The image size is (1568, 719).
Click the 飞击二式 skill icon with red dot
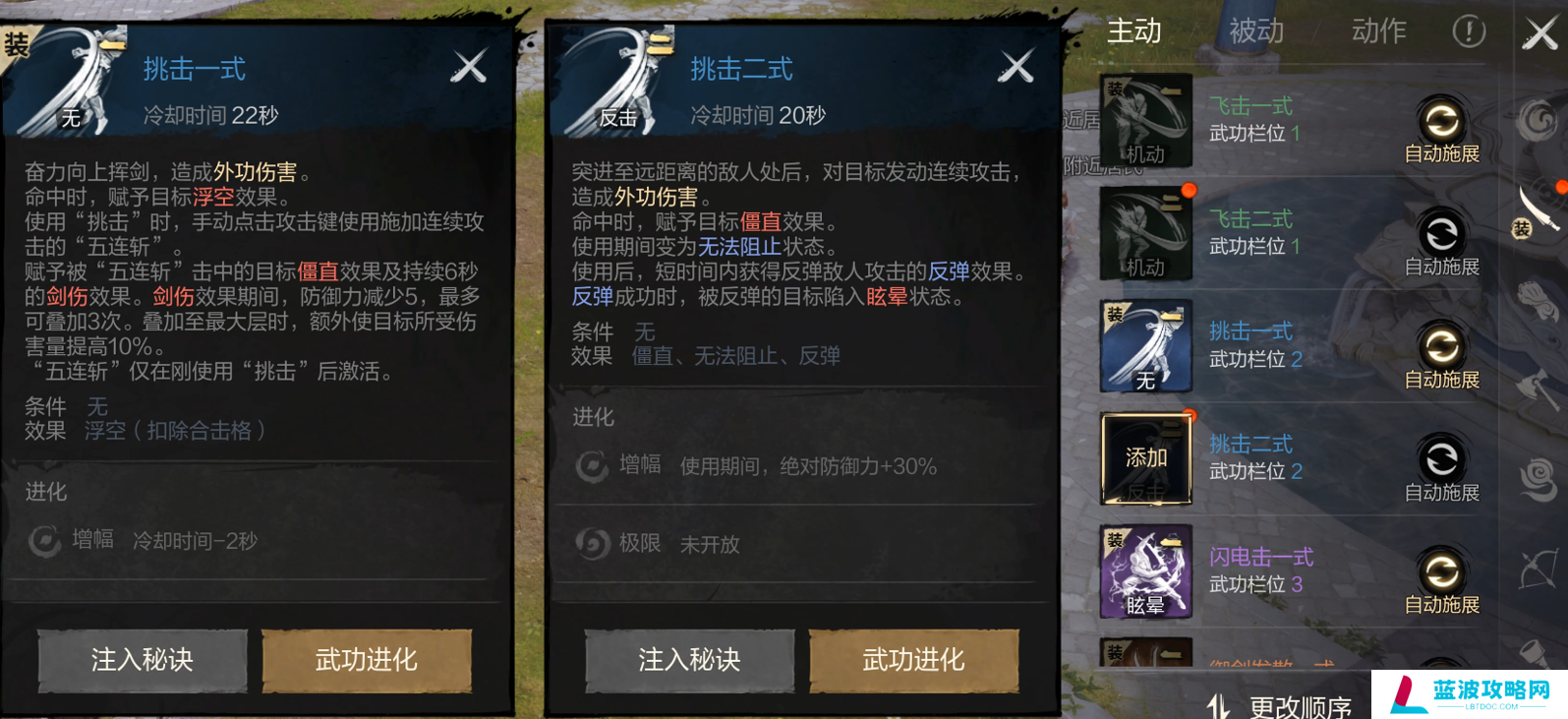tap(1145, 233)
